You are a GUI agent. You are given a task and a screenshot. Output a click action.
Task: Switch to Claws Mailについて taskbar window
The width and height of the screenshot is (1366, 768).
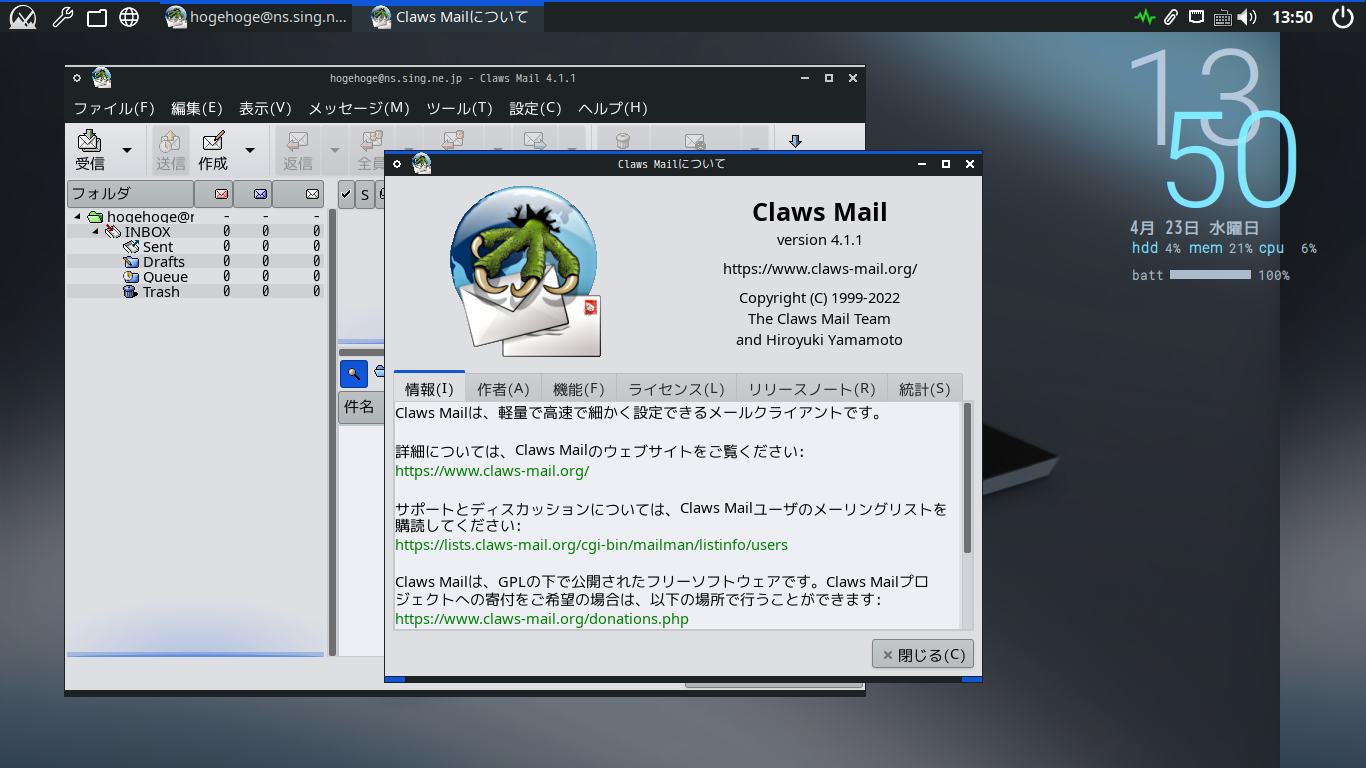point(449,17)
